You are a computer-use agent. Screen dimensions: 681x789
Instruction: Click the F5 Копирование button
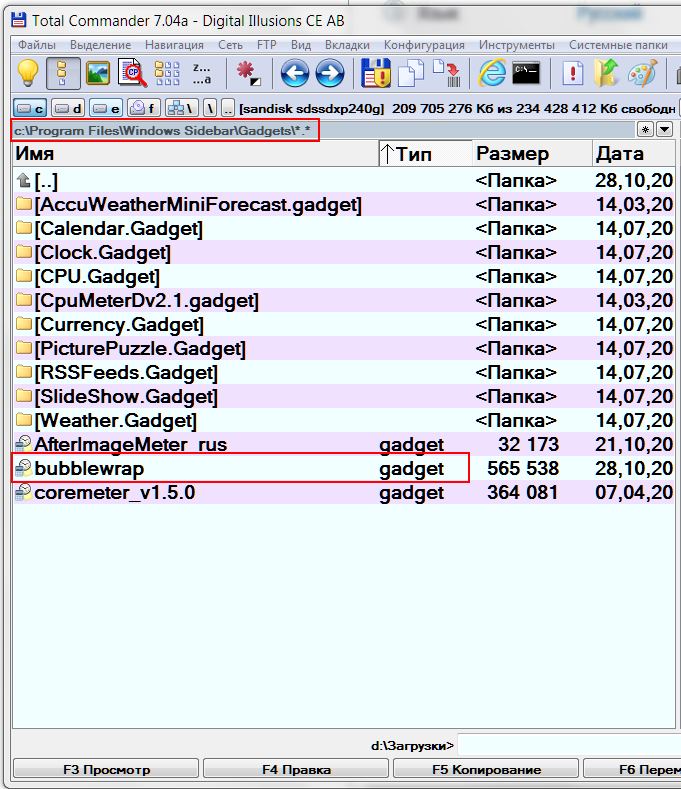486,769
